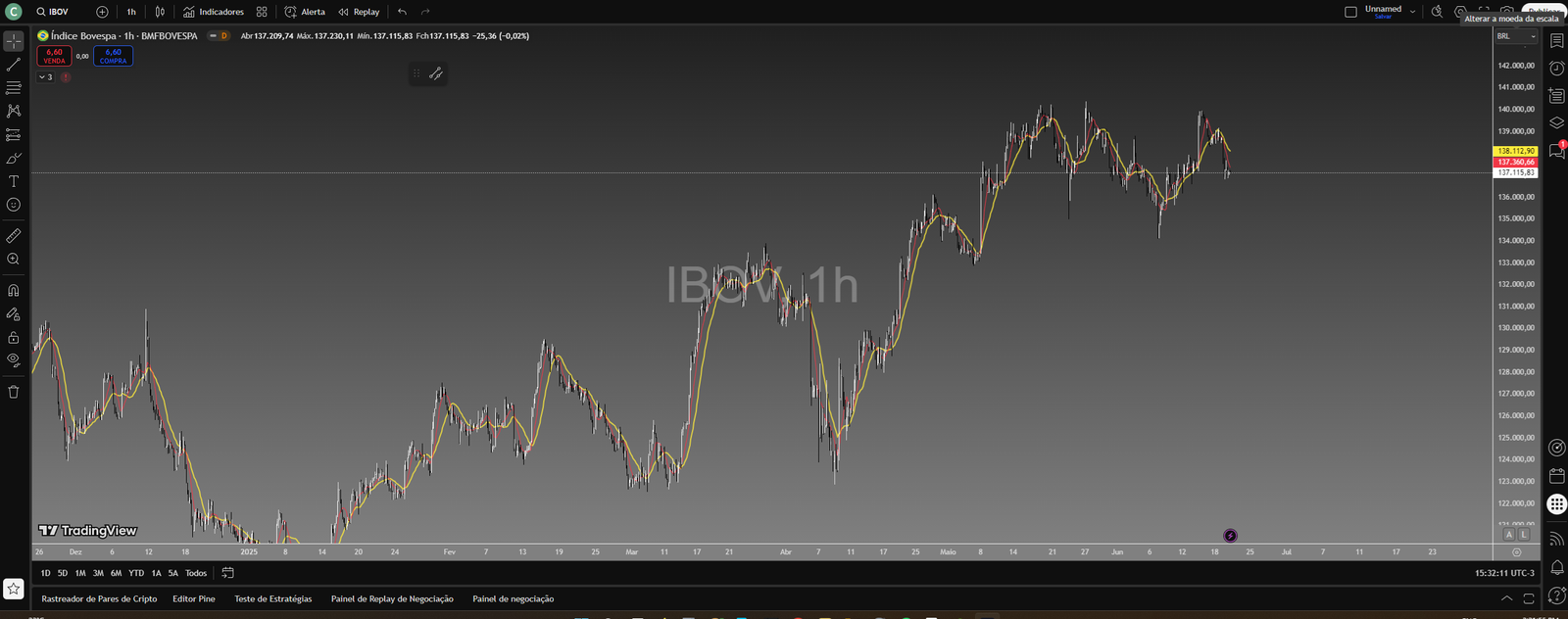The image size is (1568, 619).
Task: Click the red VENDA sell button
Action: point(54,56)
